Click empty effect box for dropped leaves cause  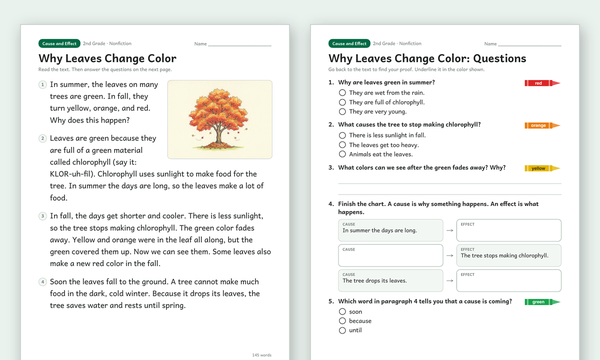(509, 280)
